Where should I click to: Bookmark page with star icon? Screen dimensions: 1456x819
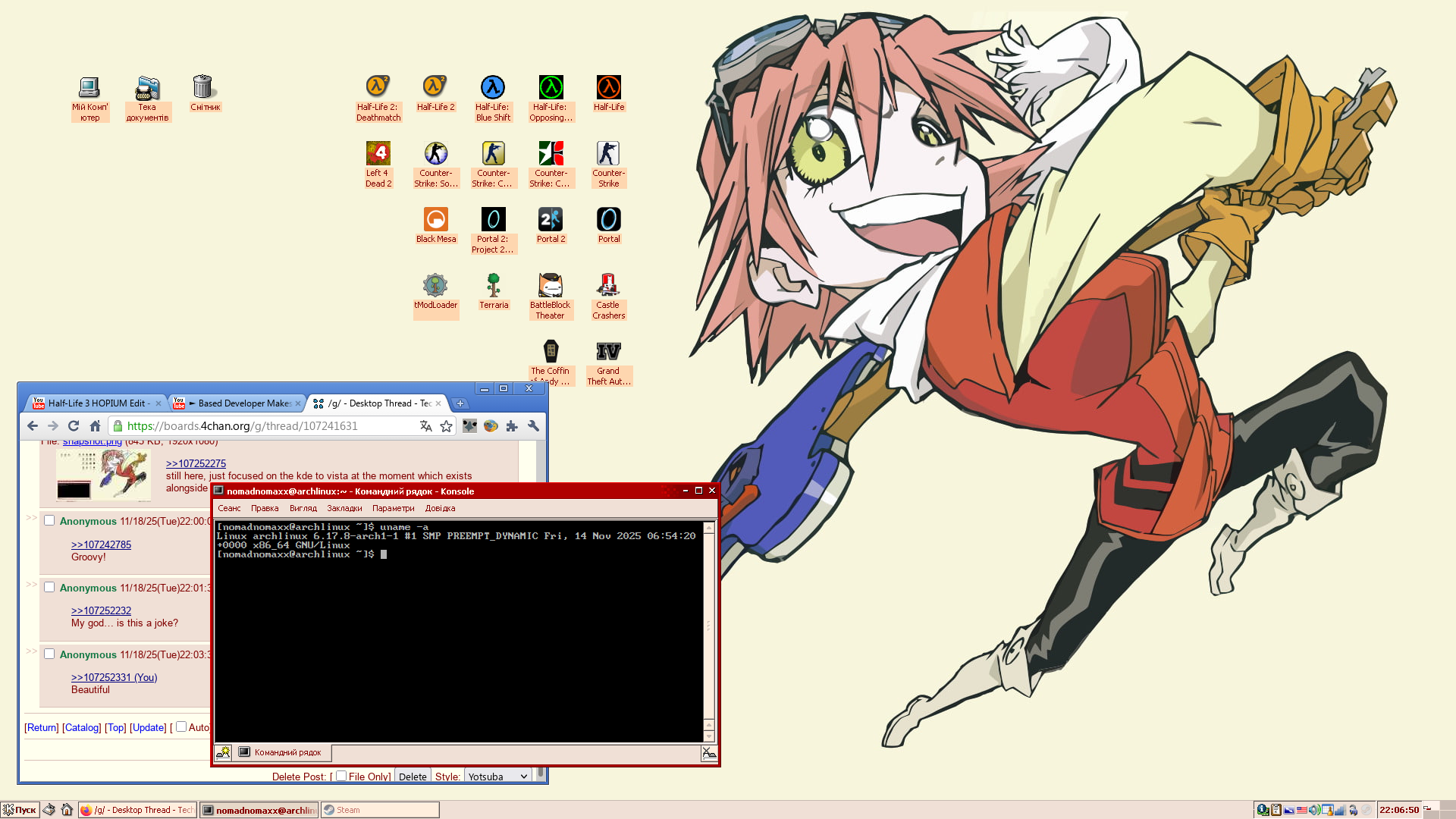pos(447,426)
